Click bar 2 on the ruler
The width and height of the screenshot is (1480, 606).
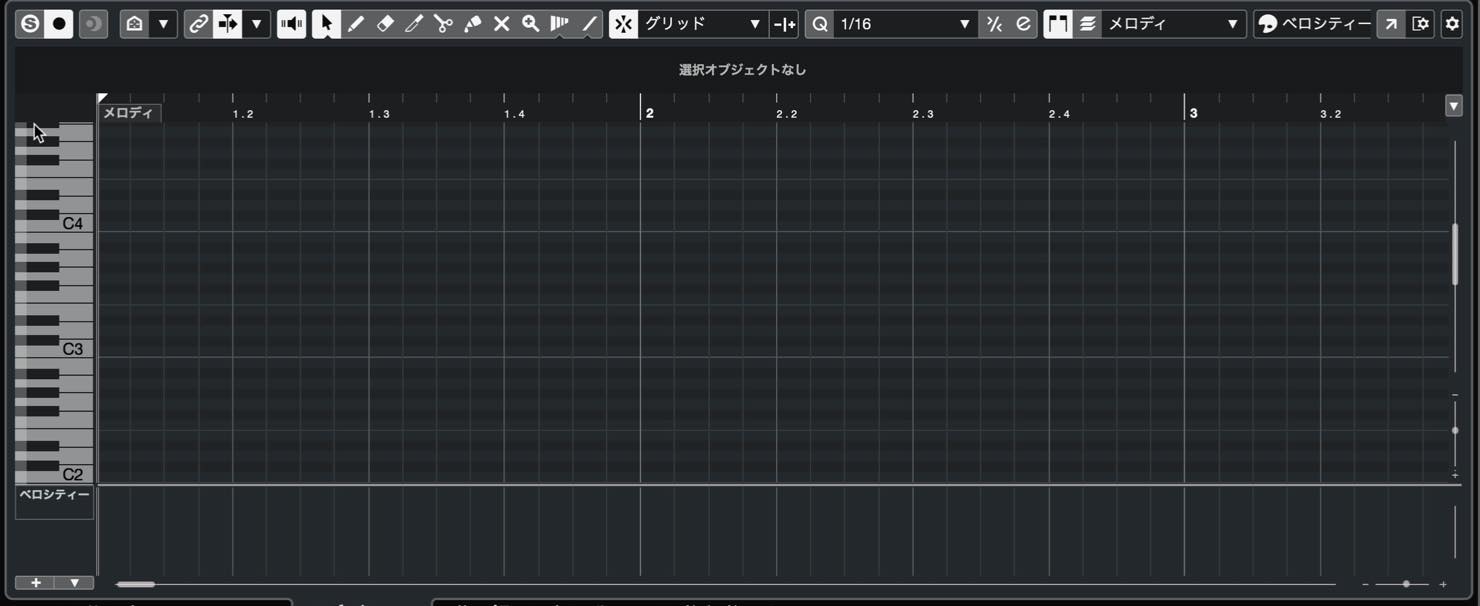(x=649, y=113)
